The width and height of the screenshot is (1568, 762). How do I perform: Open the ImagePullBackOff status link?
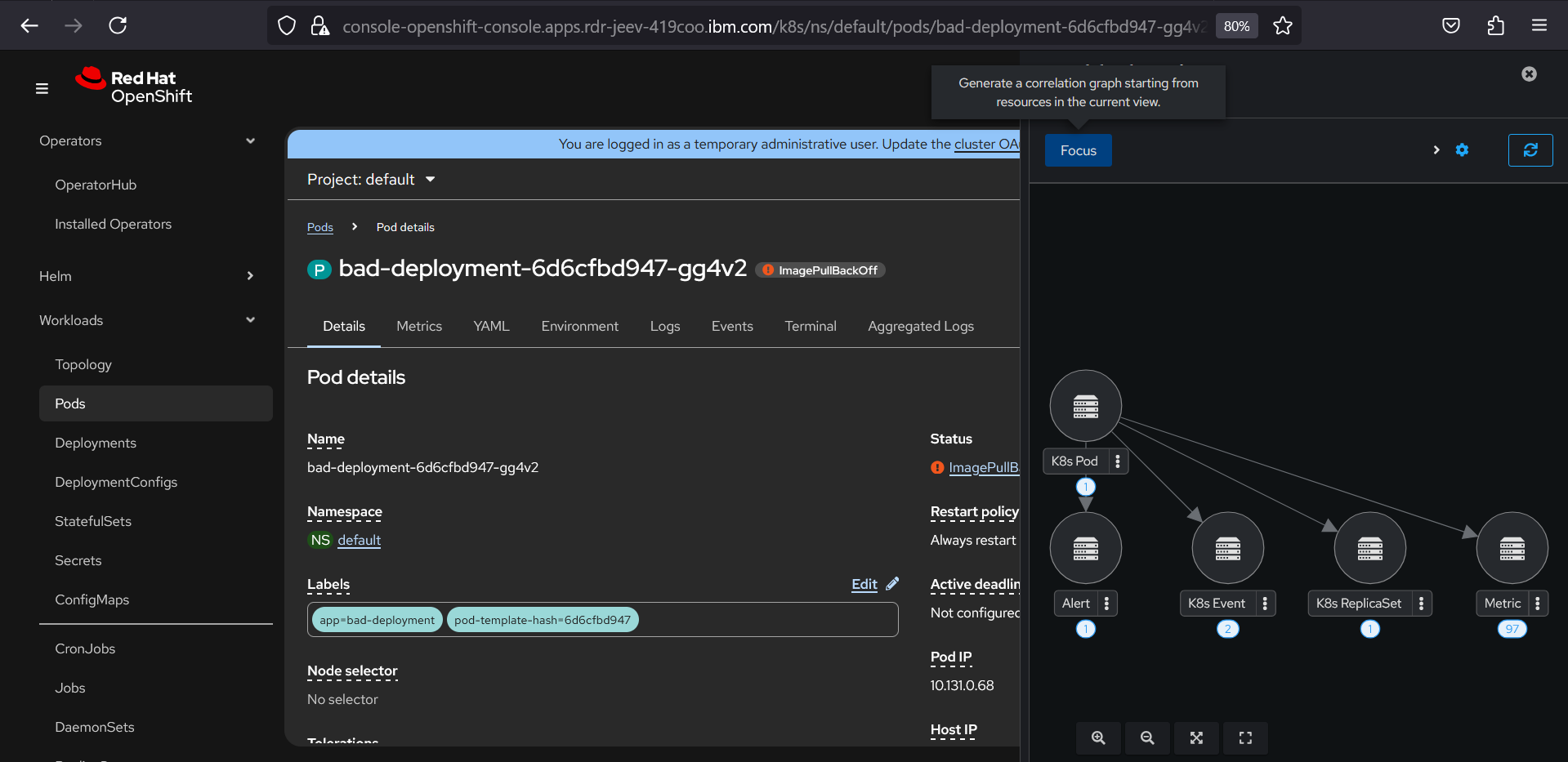(x=984, y=467)
